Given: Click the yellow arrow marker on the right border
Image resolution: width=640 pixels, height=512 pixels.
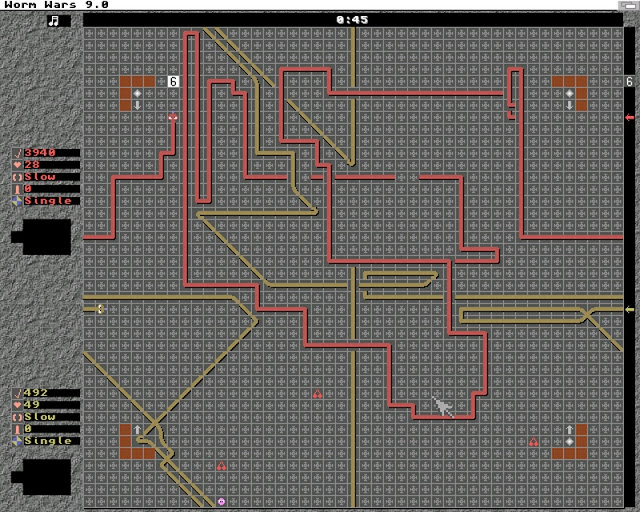Looking at the screenshot, I should (x=629, y=309).
